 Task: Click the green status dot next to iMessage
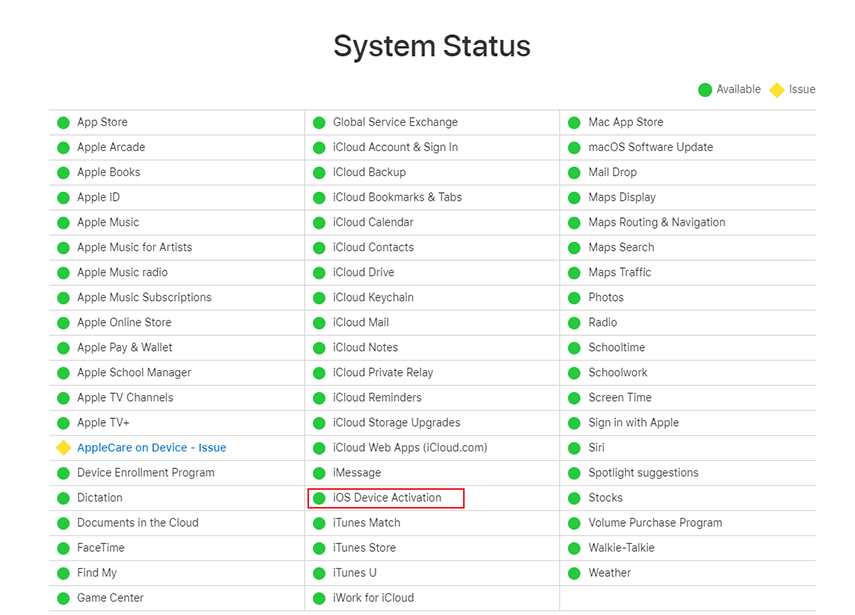(x=319, y=473)
